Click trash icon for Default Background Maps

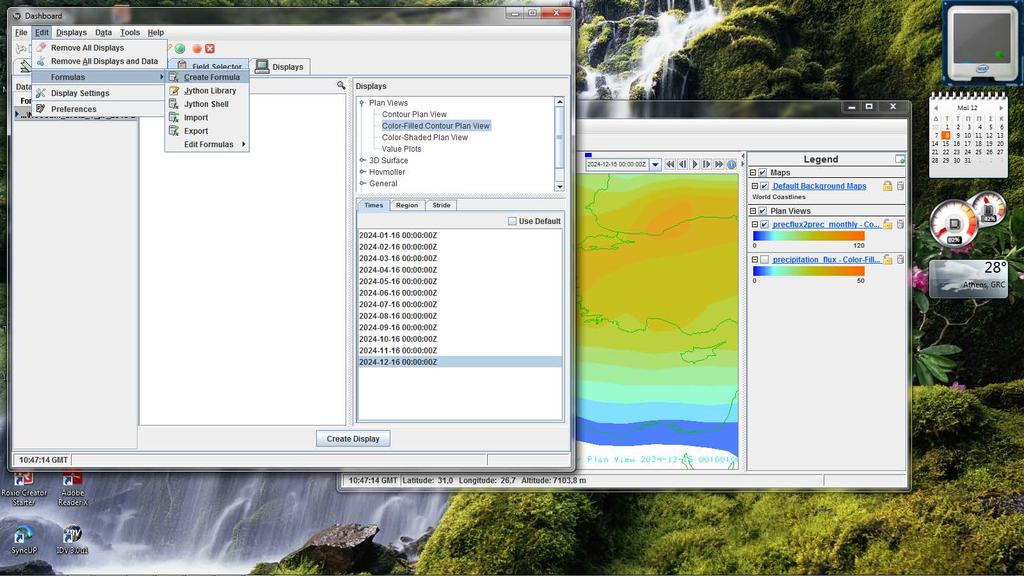click(x=900, y=186)
